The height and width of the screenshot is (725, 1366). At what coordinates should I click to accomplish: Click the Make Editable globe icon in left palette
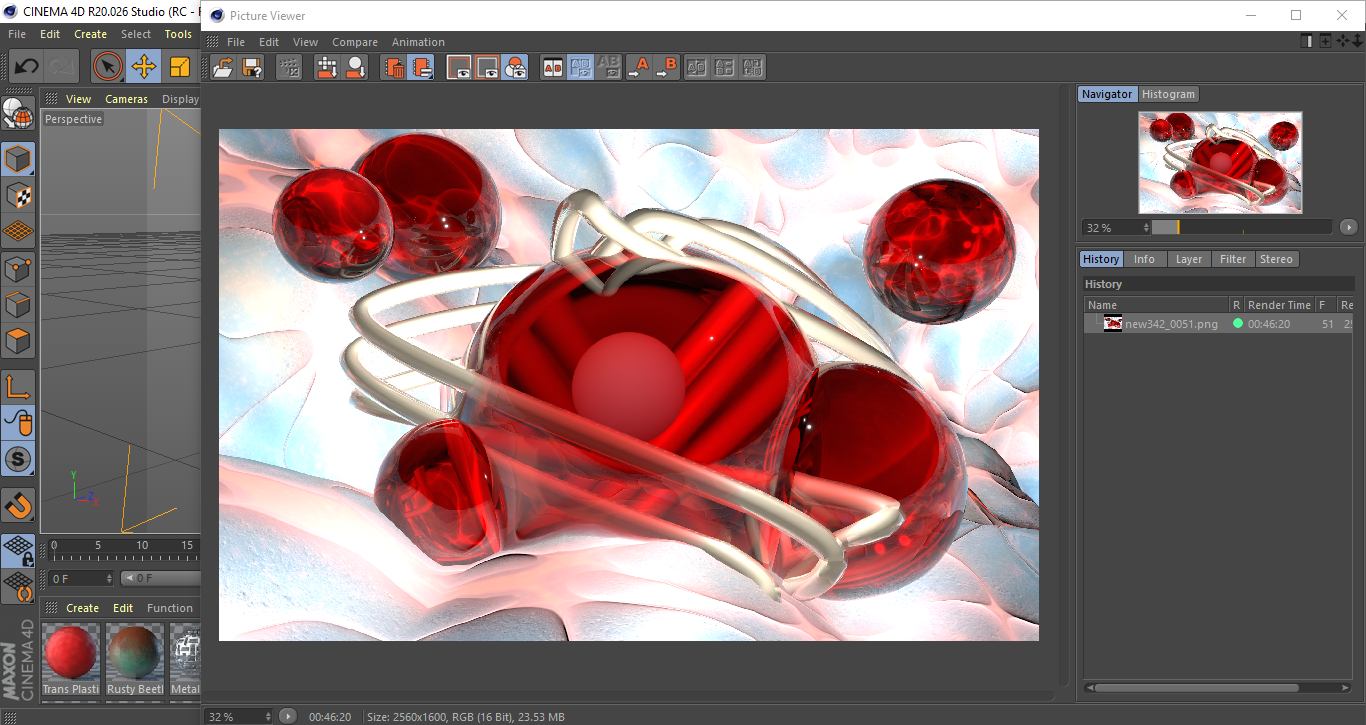click(x=18, y=114)
